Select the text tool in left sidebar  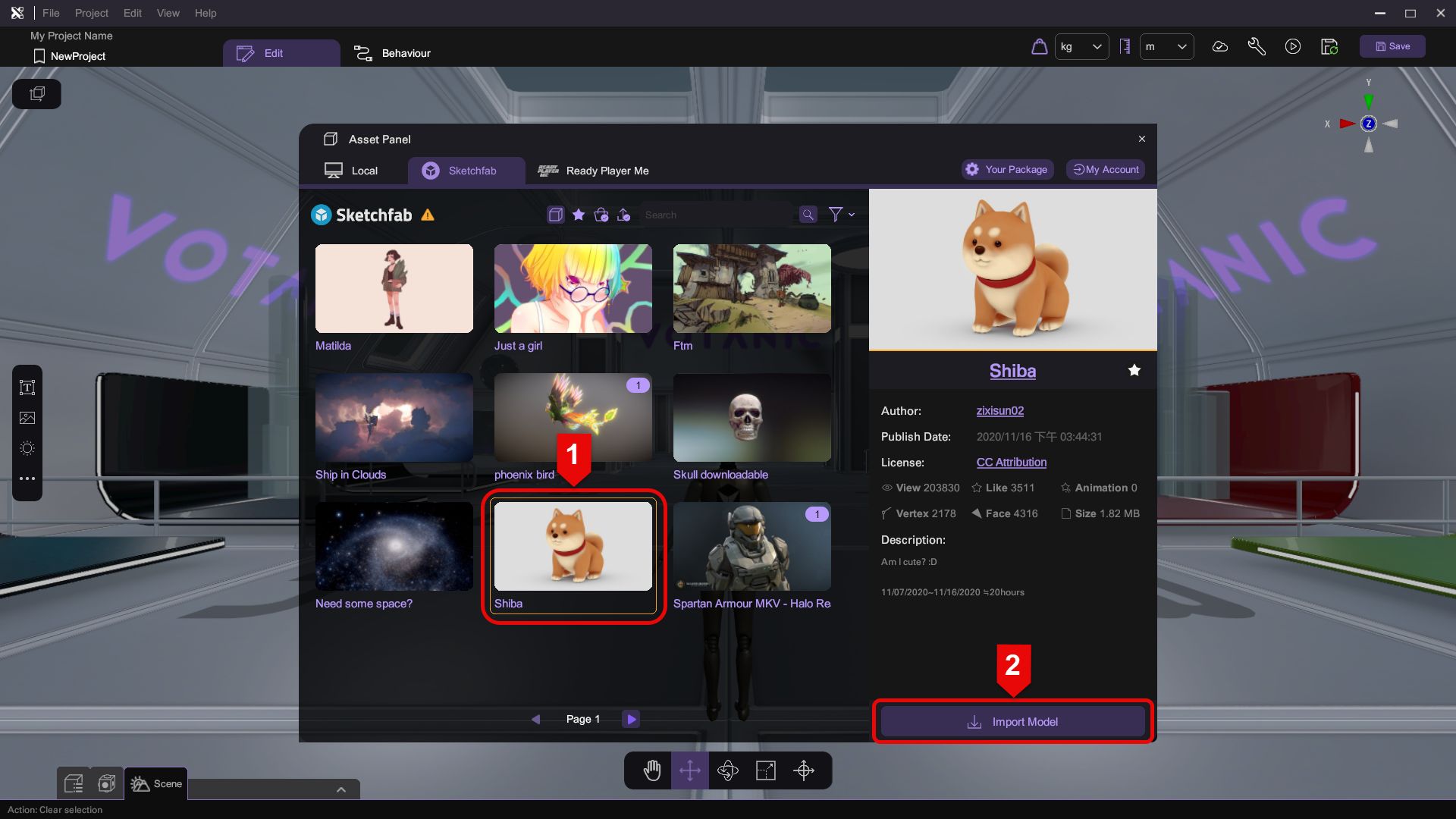(x=27, y=388)
